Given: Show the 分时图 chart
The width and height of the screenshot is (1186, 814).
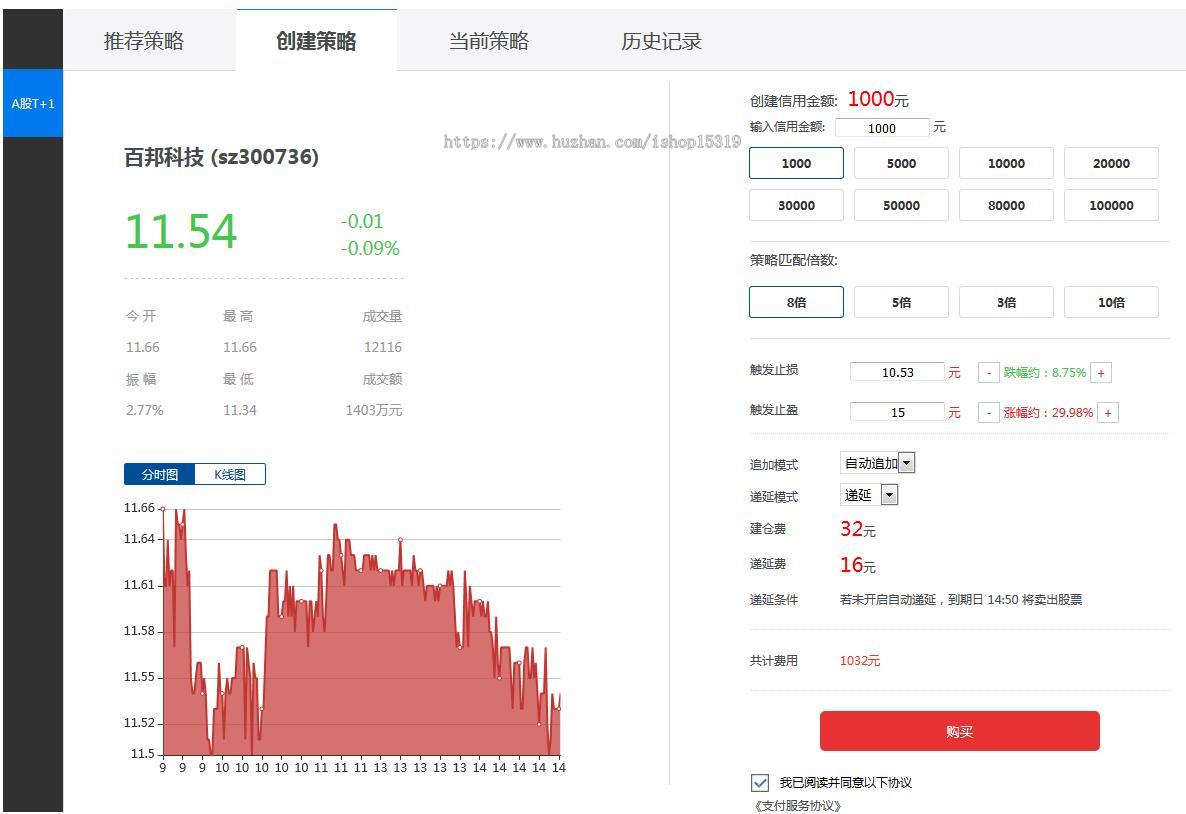Looking at the screenshot, I should click(x=160, y=474).
